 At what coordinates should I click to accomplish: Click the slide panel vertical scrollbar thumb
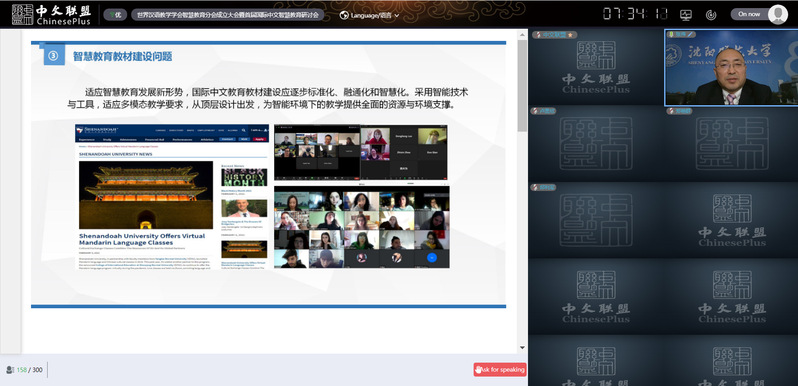coord(522,86)
